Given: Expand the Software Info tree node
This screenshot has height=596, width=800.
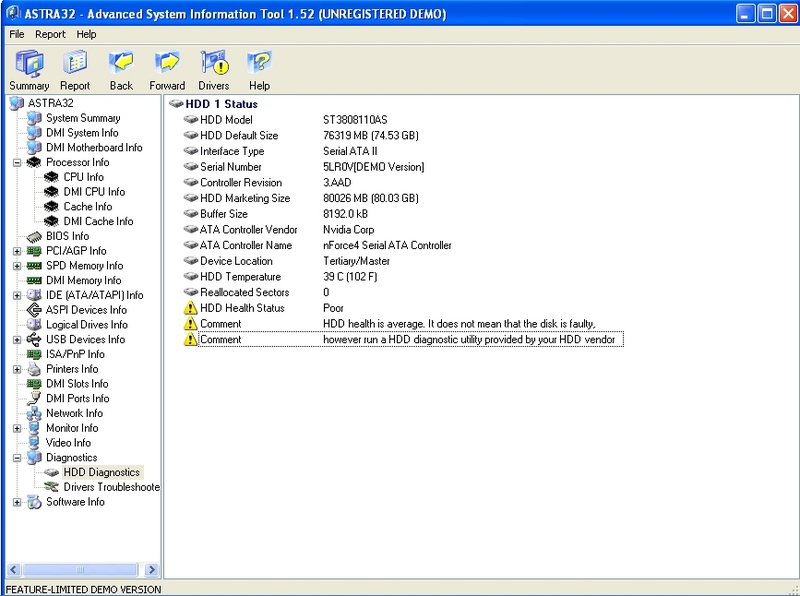Looking at the screenshot, I should 17,502.
